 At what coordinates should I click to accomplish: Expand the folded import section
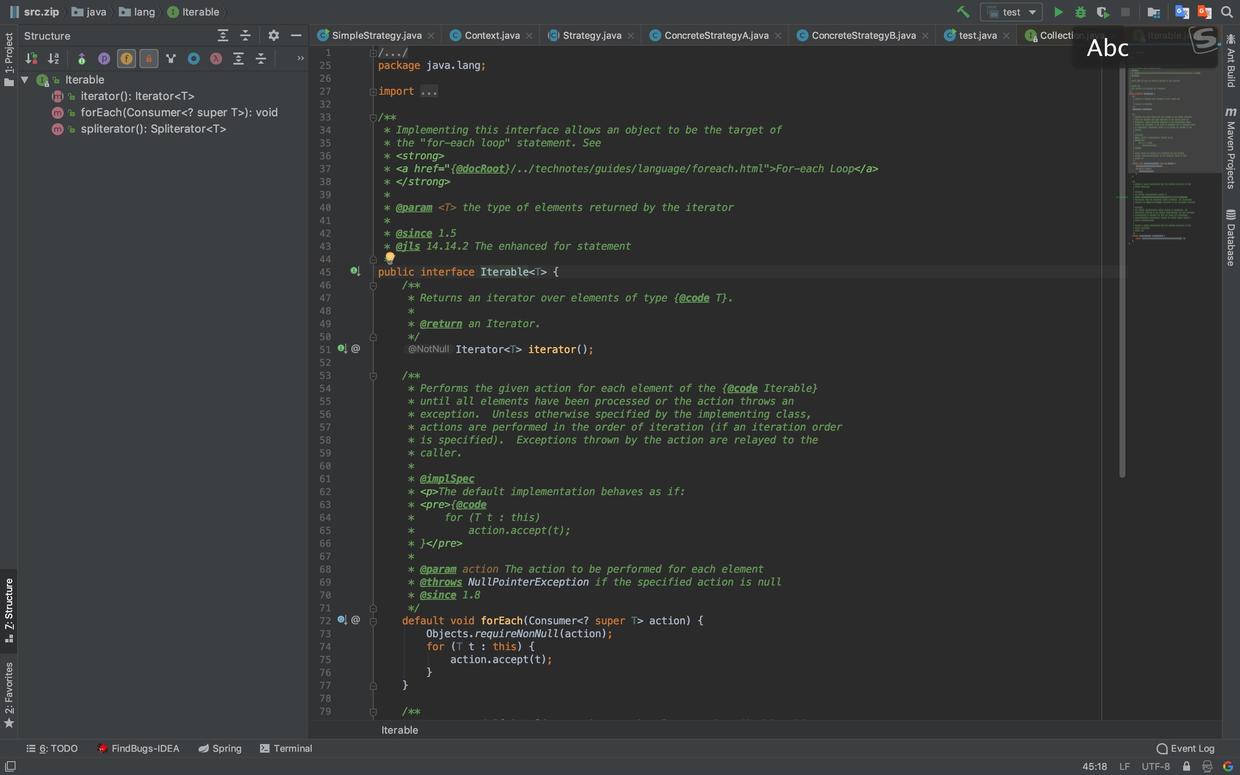[429, 91]
